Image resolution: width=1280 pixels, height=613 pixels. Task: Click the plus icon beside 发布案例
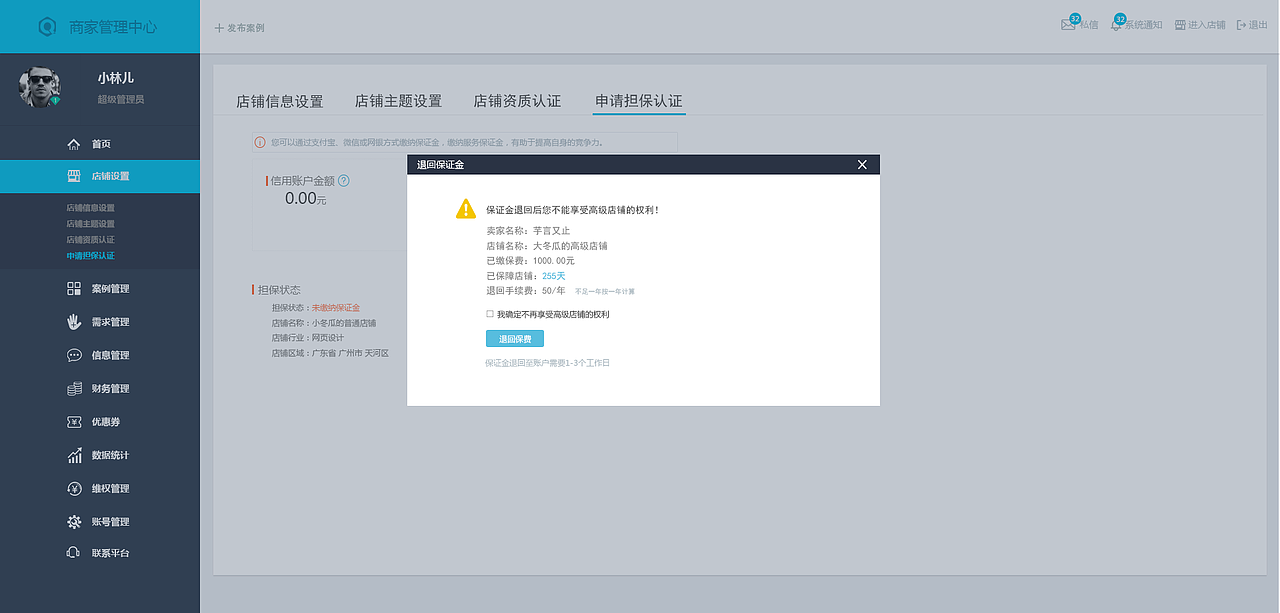[x=219, y=28]
